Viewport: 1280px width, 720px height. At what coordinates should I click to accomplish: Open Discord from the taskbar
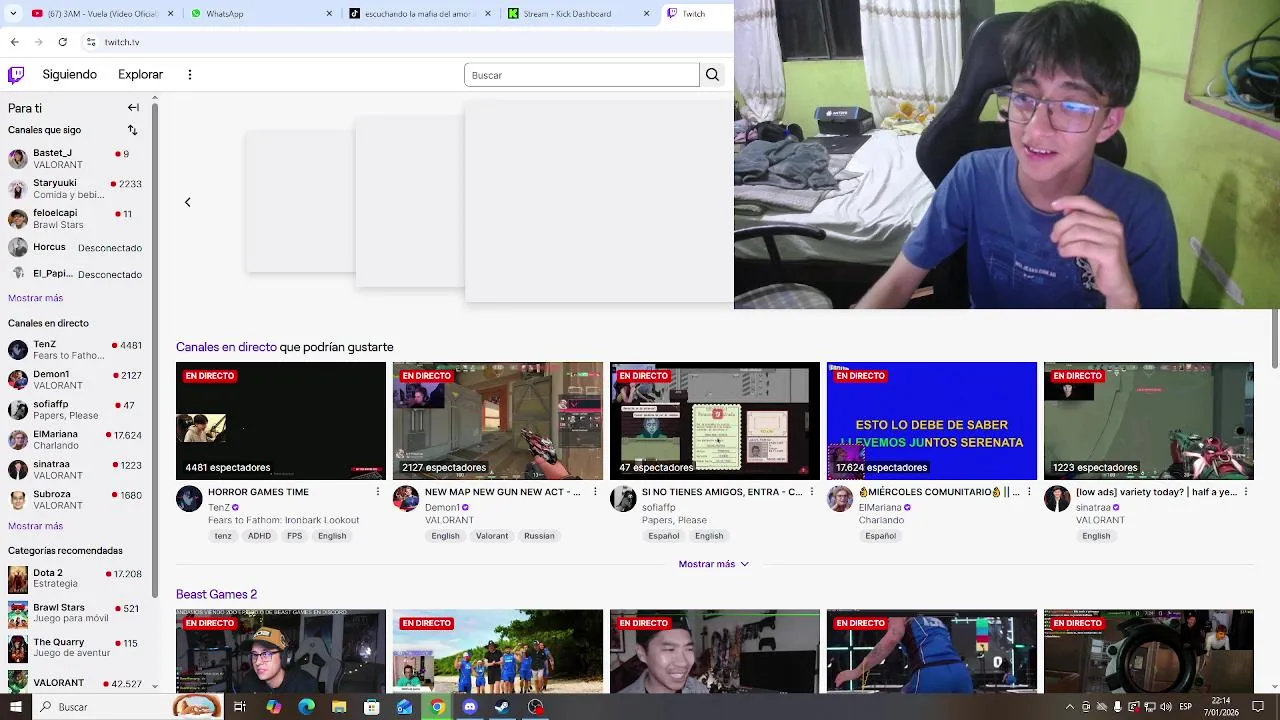470,707
